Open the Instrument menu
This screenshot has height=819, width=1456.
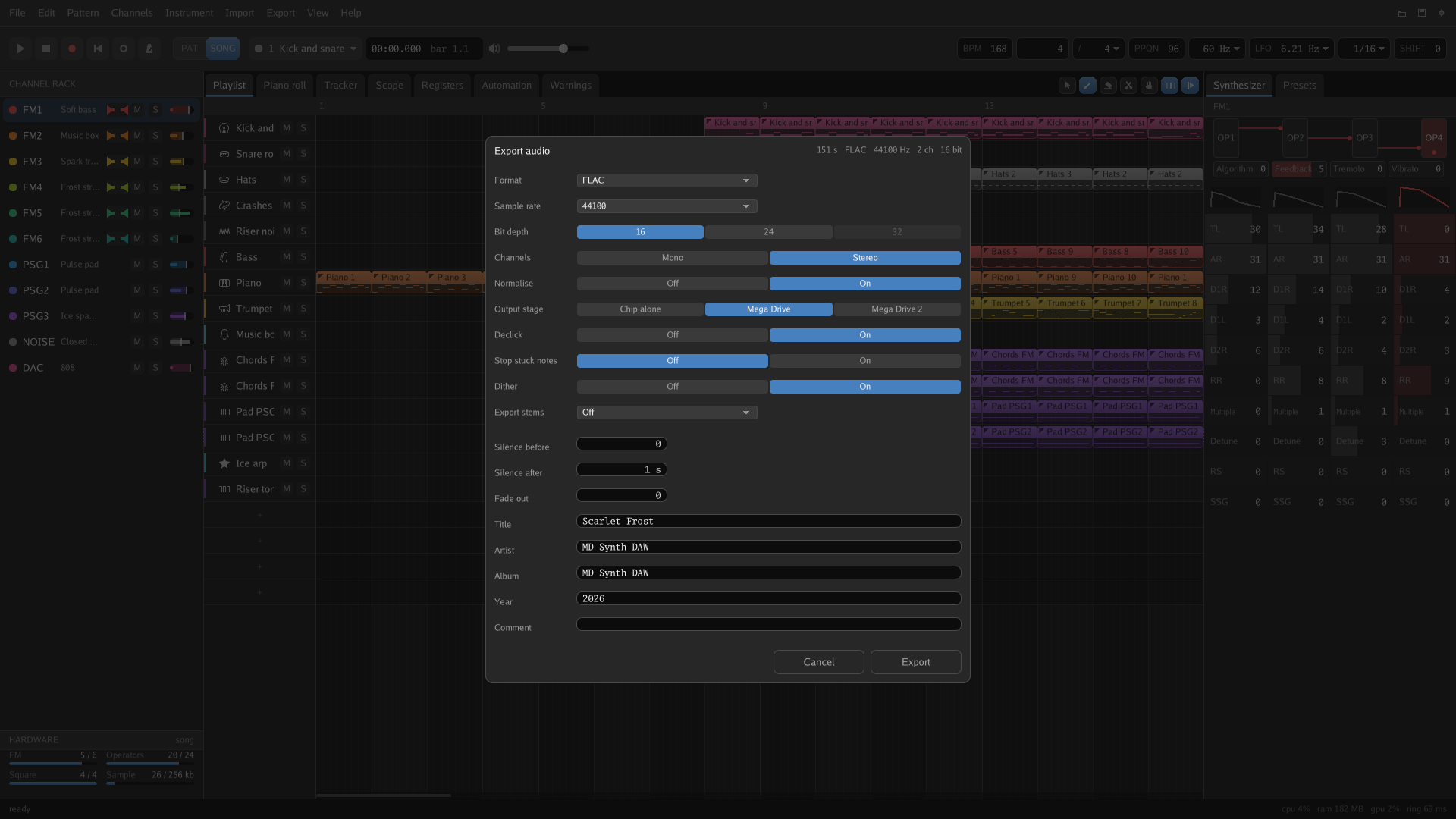point(189,13)
